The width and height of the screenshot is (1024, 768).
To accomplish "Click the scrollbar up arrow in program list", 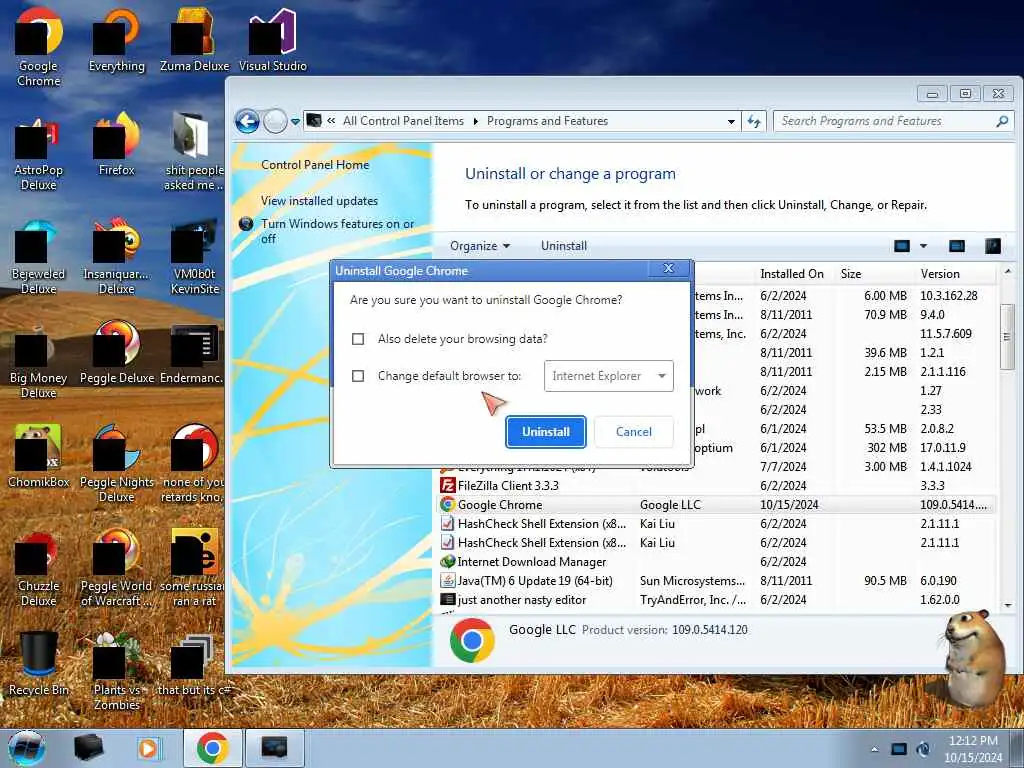I will (x=1007, y=271).
